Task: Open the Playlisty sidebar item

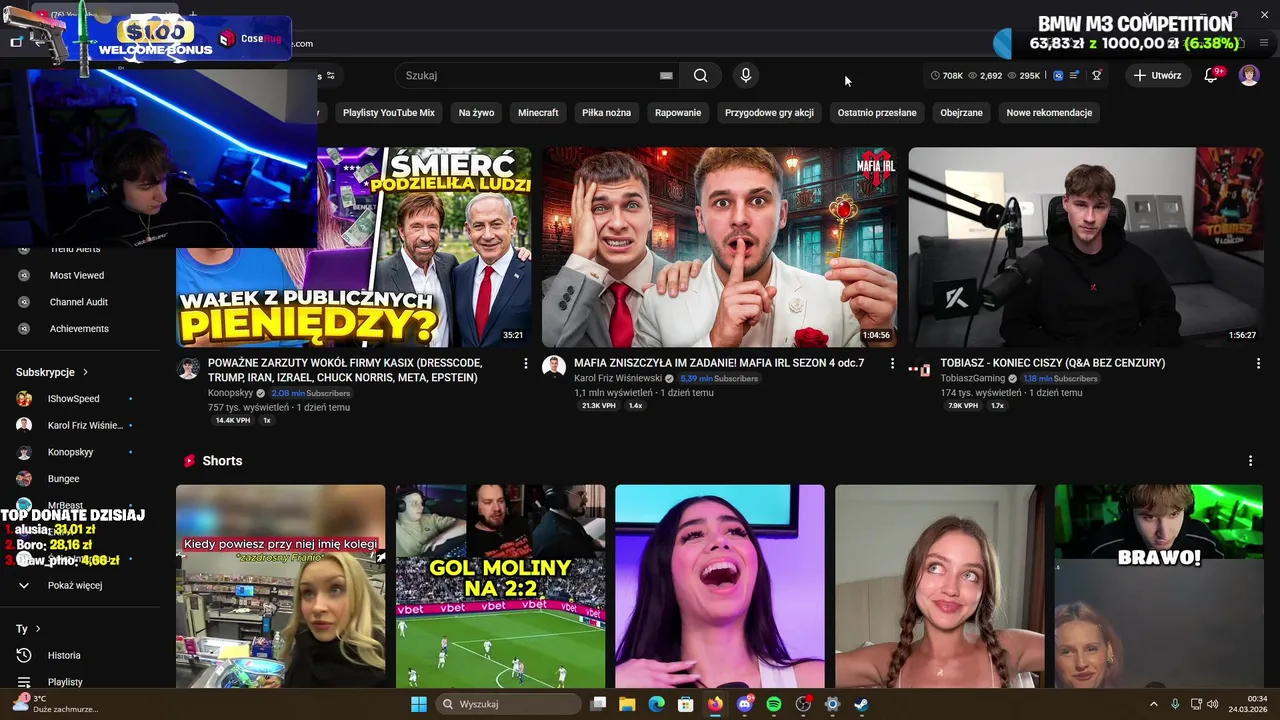Action: (x=65, y=682)
